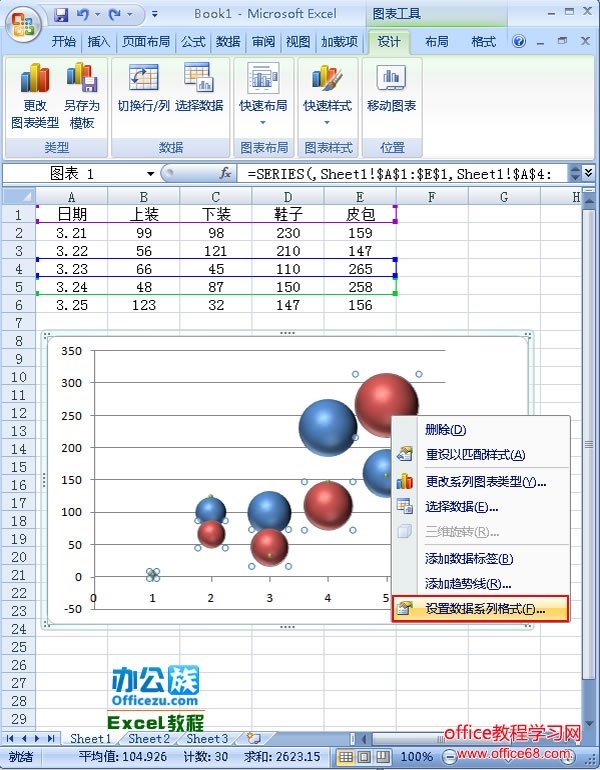This screenshot has width=600, height=770.
Task: Select column F header
Action: pyautogui.click(x=432, y=197)
